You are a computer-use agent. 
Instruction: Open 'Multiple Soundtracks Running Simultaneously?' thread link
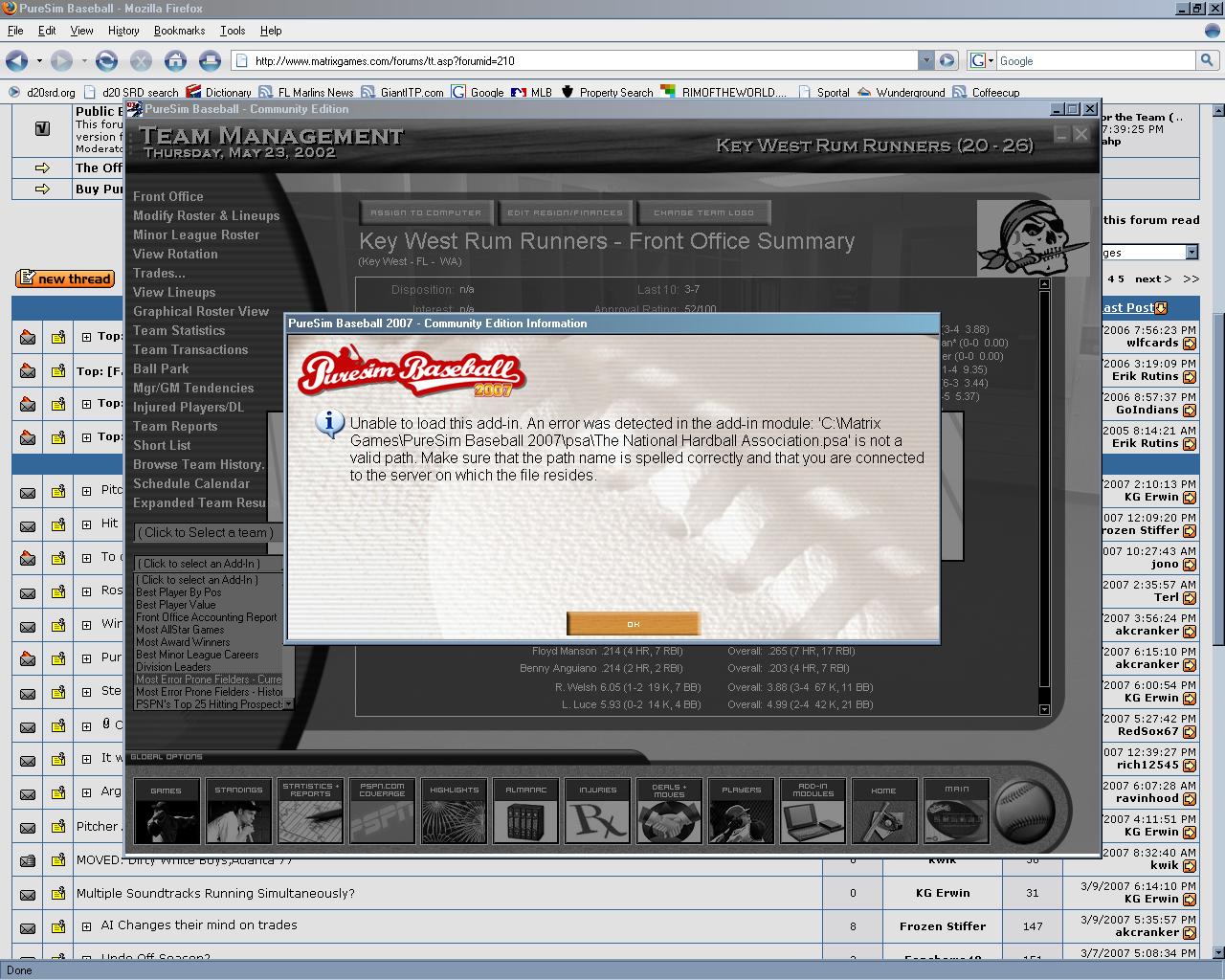click(x=215, y=894)
